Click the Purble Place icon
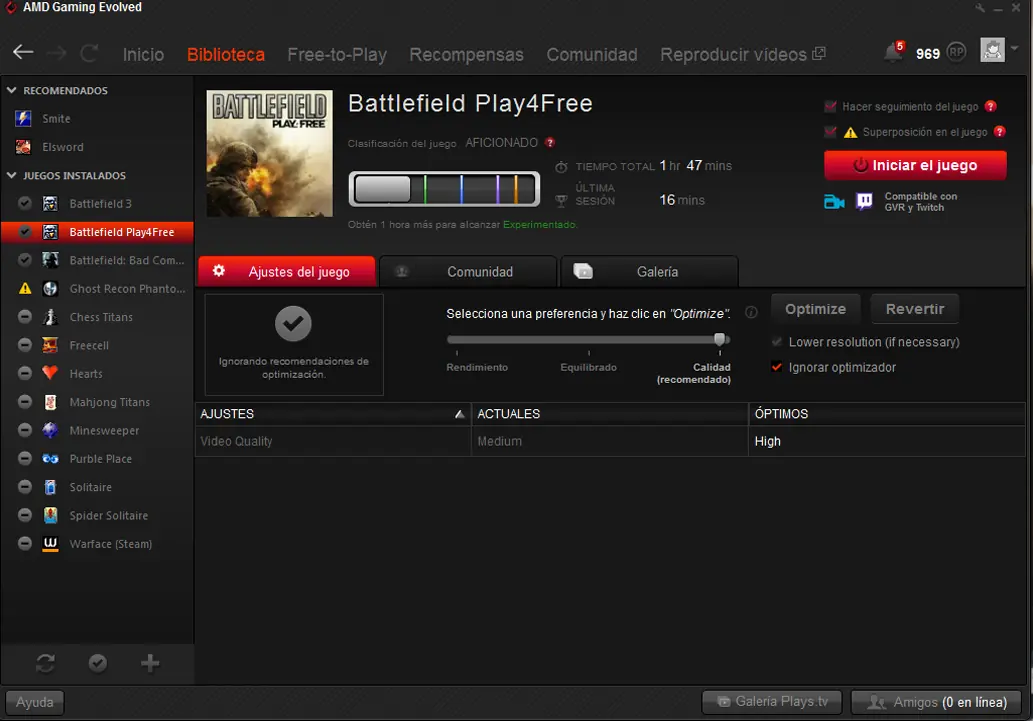The width and height of the screenshot is (1033, 721). click(50, 458)
